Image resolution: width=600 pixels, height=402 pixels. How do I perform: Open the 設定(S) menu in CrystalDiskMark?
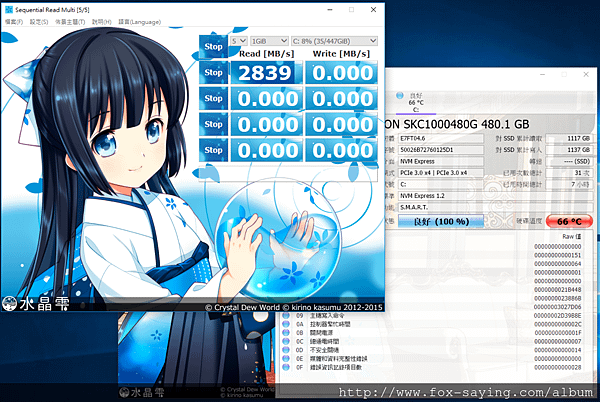coord(39,22)
